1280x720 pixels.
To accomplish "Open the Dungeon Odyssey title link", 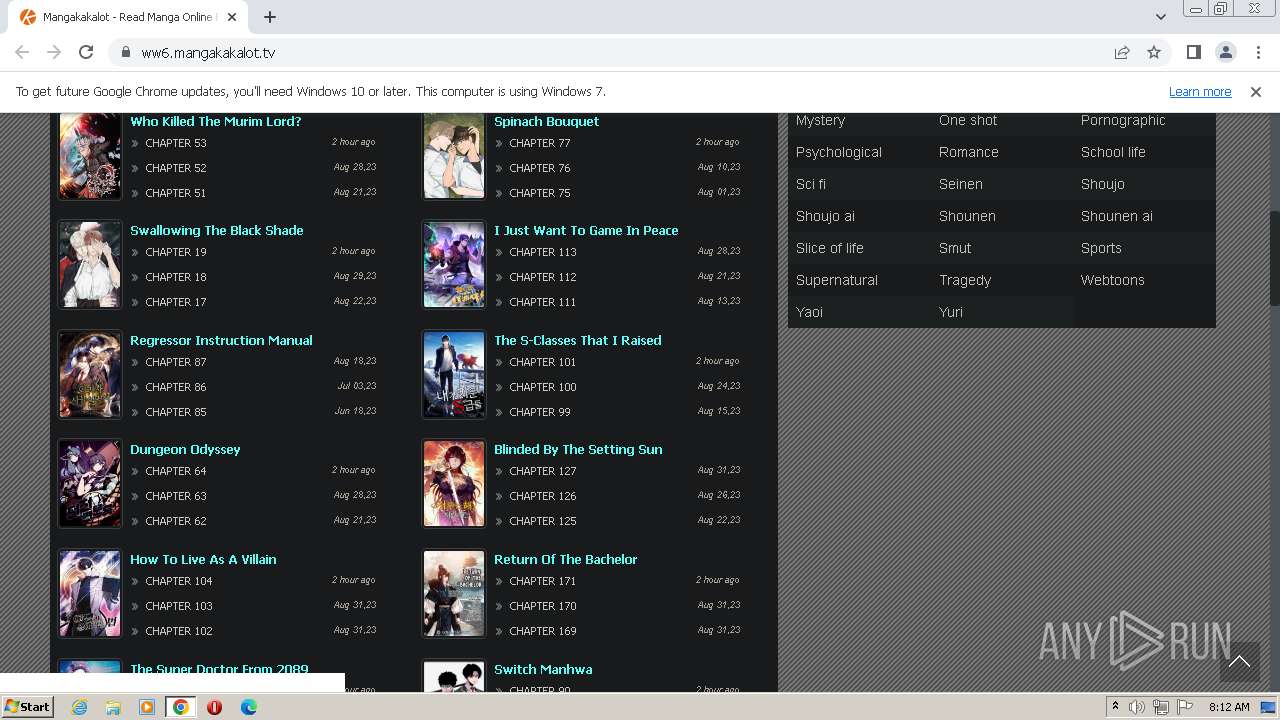I will tap(185, 449).
